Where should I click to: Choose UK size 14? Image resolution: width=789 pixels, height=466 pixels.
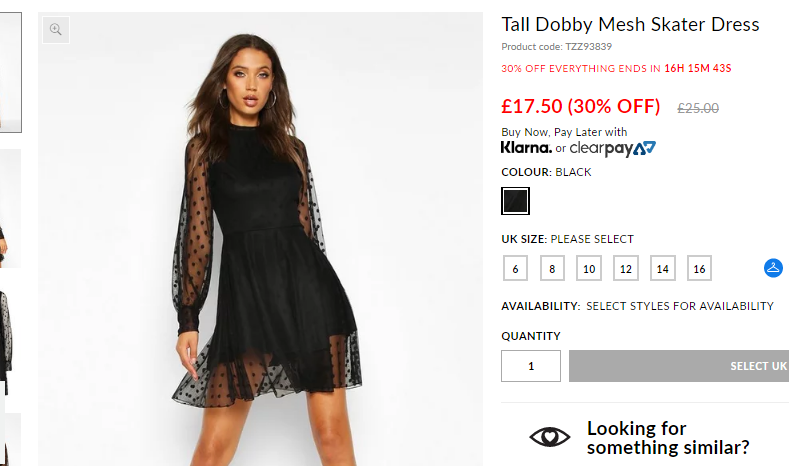[x=663, y=268]
